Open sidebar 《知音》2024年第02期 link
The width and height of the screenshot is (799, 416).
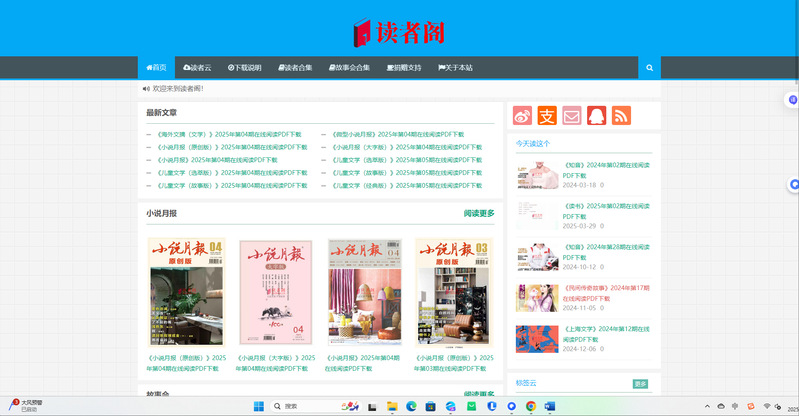[606, 170]
